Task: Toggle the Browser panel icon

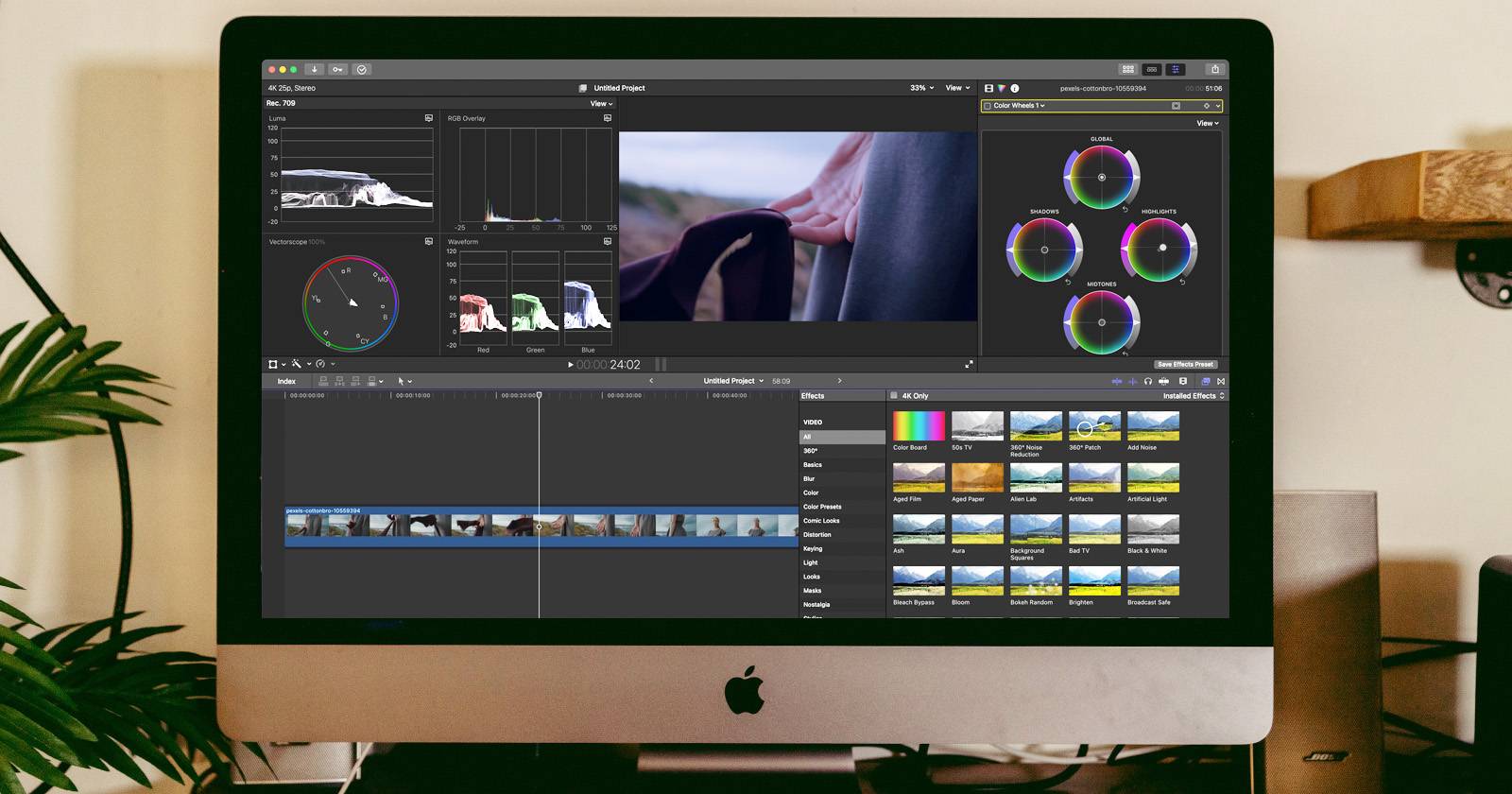Action: coord(1127,69)
